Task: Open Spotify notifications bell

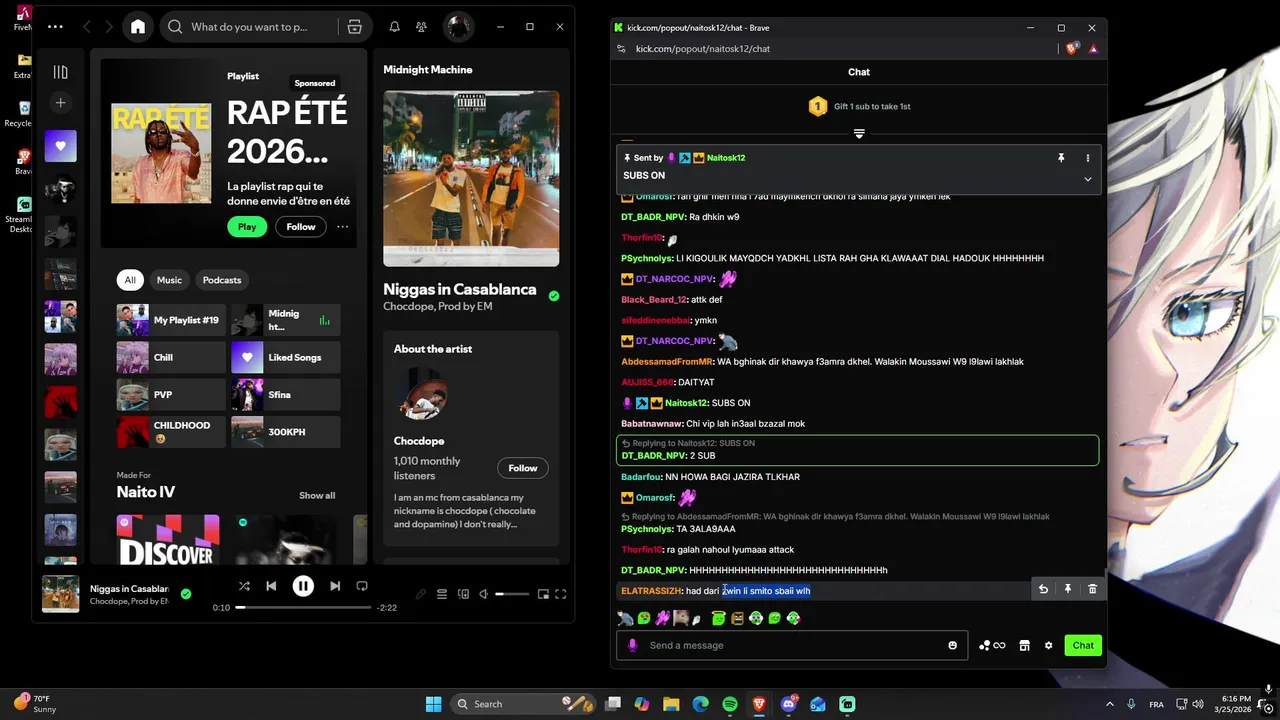Action: (x=394, y=27)
